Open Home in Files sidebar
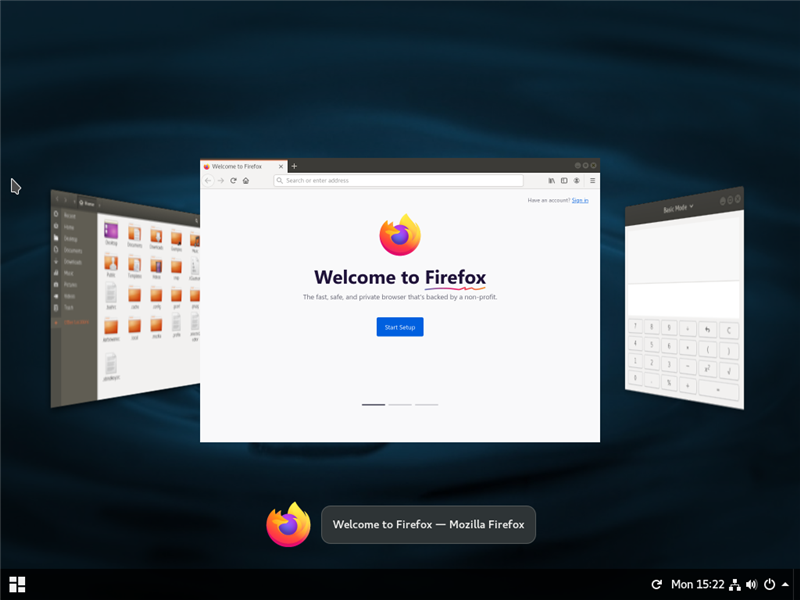Viewport: 800px width, 600px height. click(x=69, y=228)
